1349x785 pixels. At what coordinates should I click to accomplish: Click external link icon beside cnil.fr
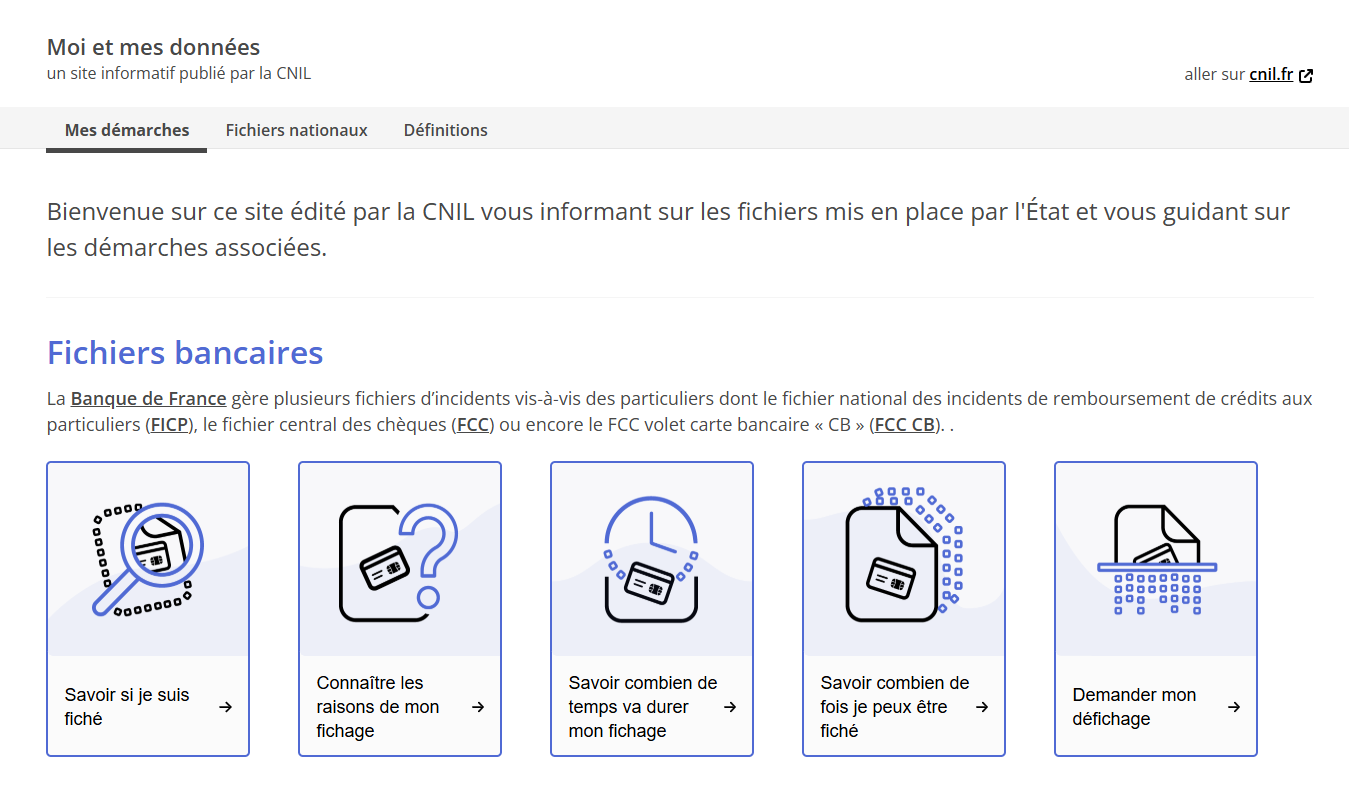(1306, 75)
